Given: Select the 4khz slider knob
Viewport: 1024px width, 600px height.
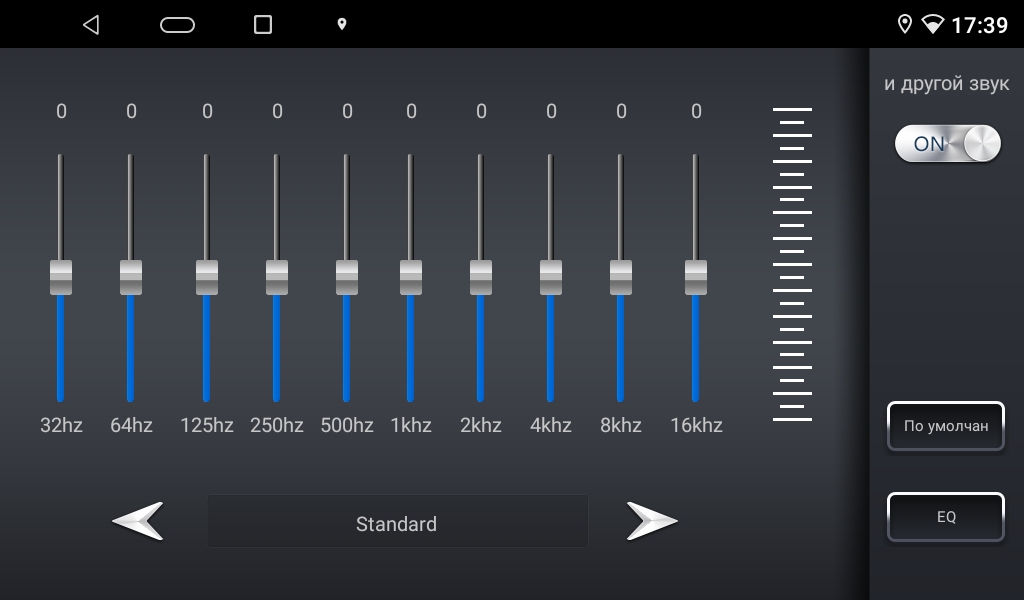Looking at the screenshot, I should (551, 277).
